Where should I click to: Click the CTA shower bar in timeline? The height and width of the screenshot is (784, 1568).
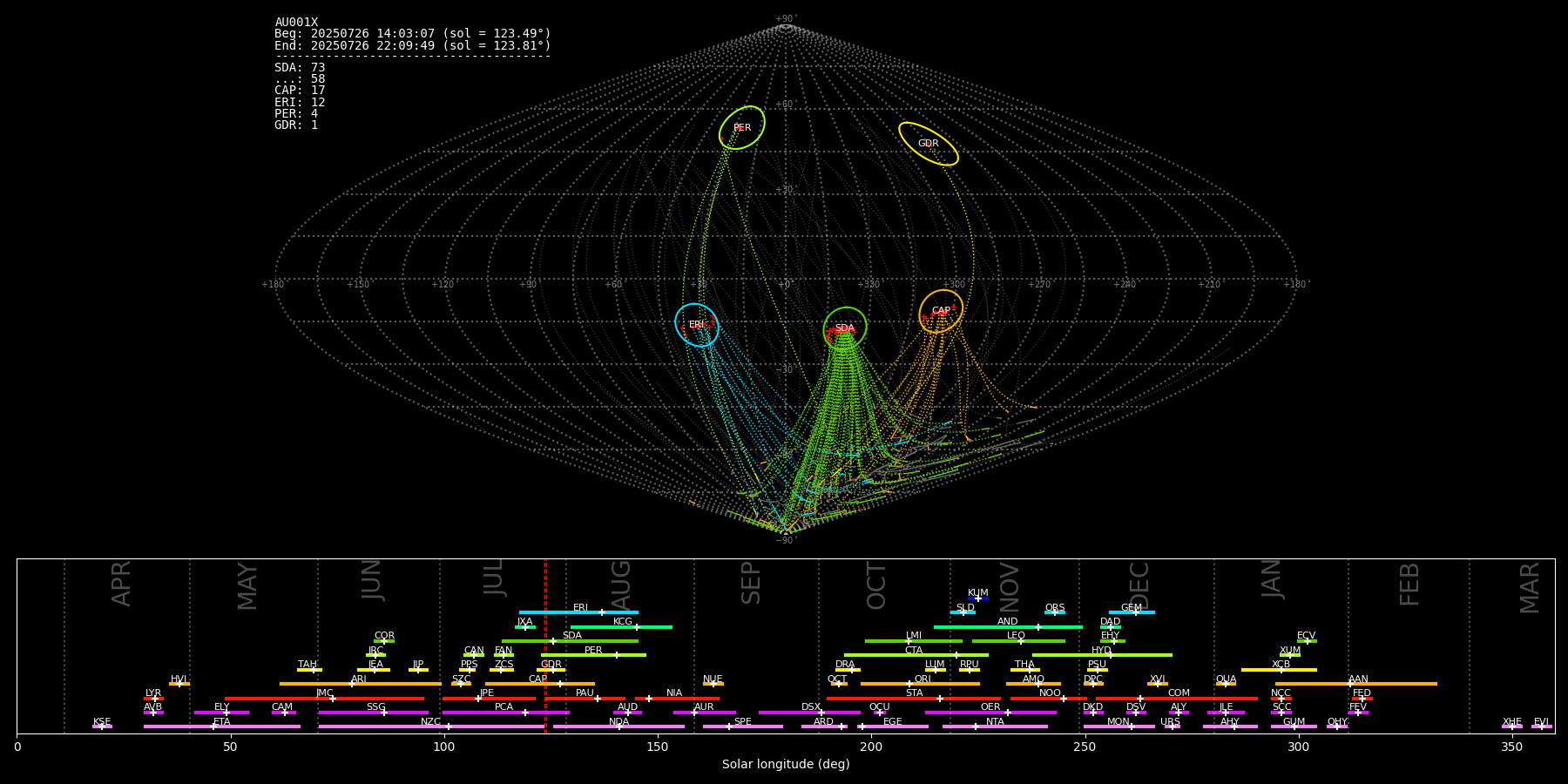(x=916, y=655)
